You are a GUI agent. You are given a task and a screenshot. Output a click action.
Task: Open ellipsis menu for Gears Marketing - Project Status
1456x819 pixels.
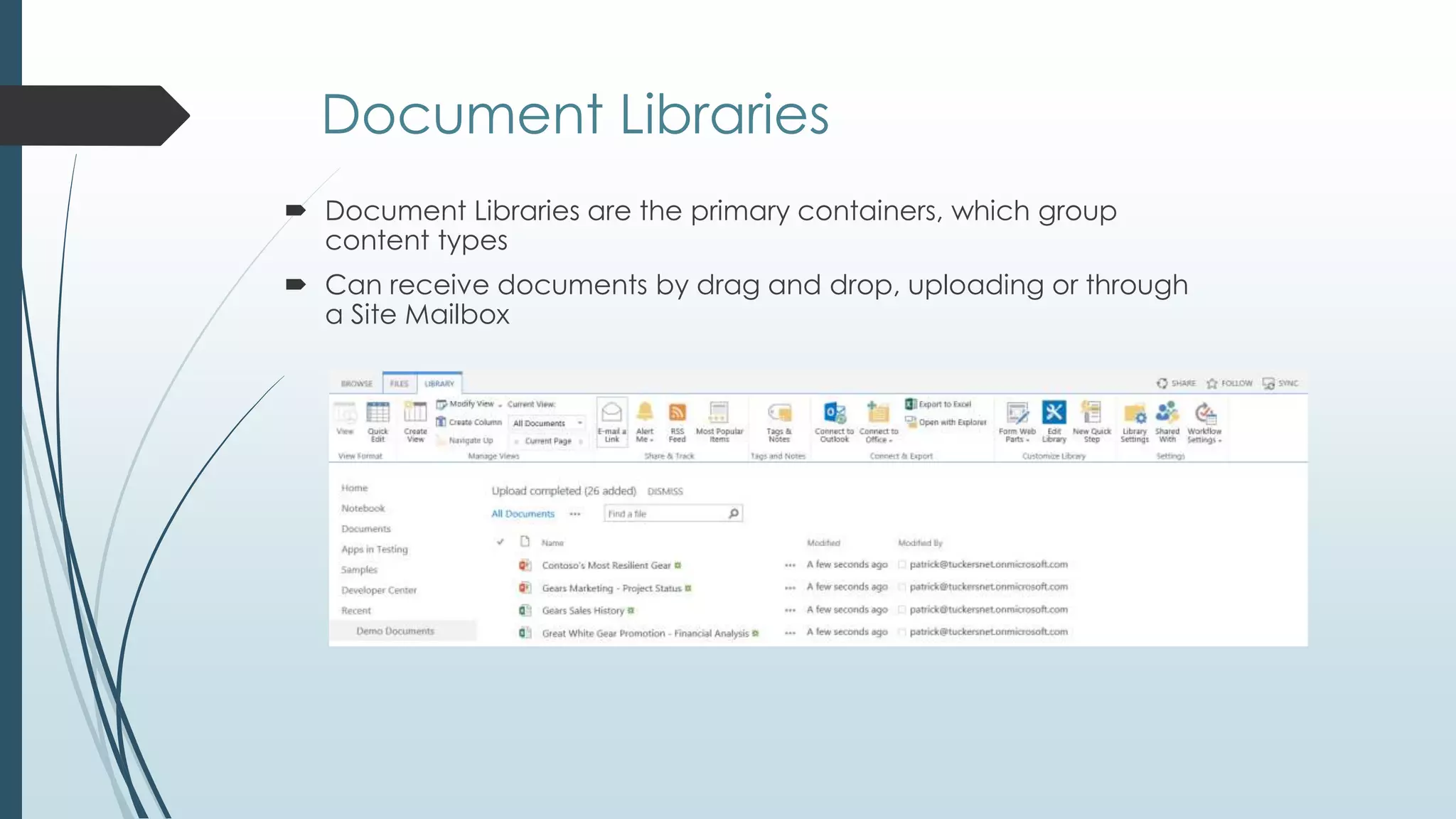(x=790, y=588)
